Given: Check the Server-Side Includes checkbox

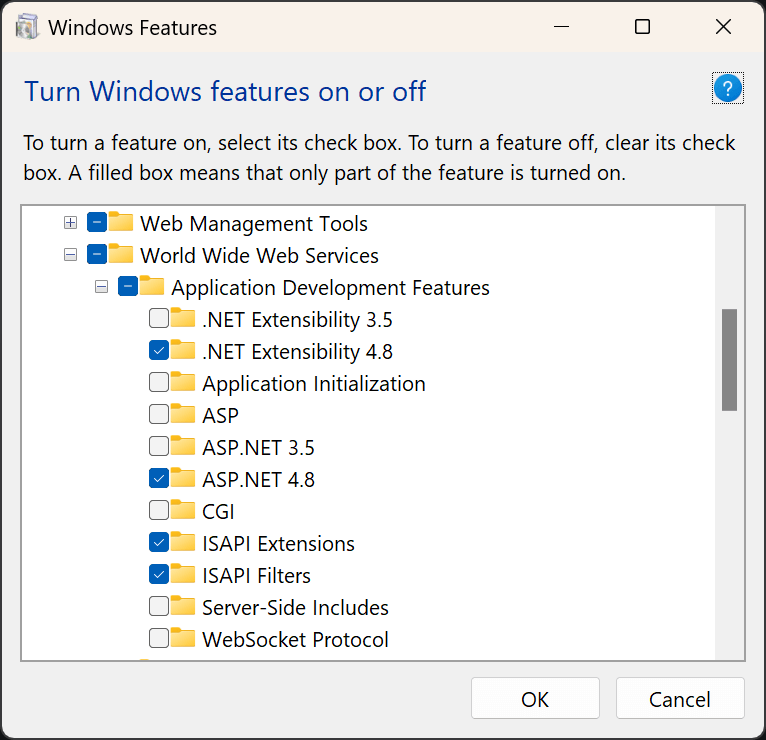Looking at the screenshot, I should coord(159,606).
